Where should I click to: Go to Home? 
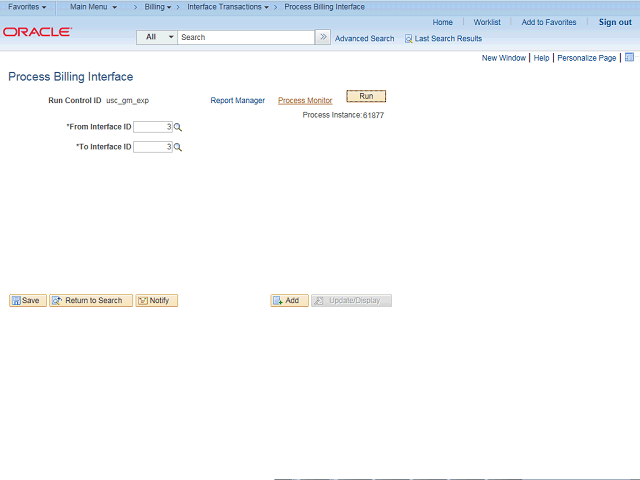tap(442, 22)
